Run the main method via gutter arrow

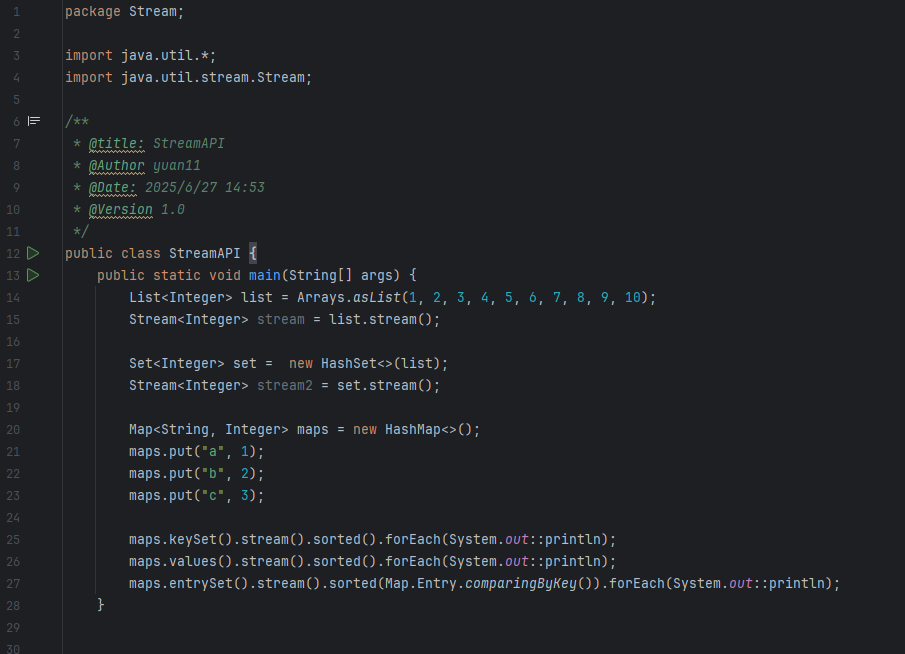point(33,275)
